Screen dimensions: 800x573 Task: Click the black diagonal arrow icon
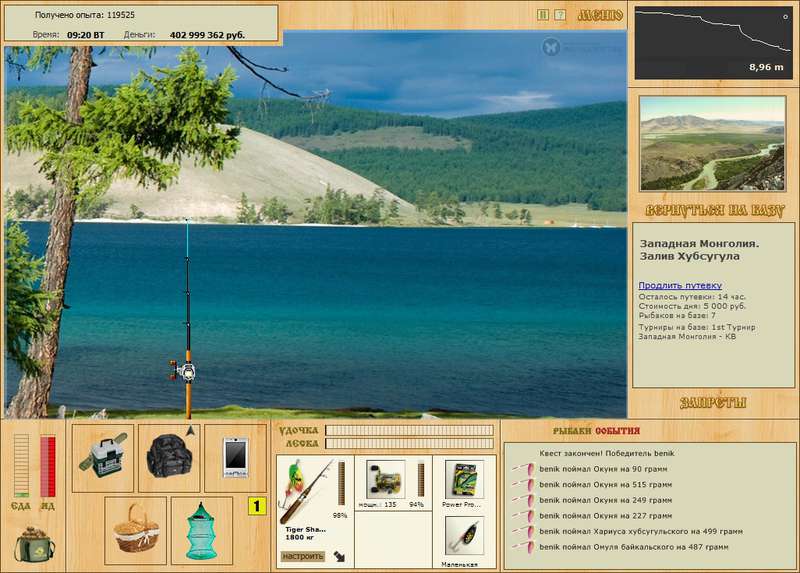click(x=339, y=556)
